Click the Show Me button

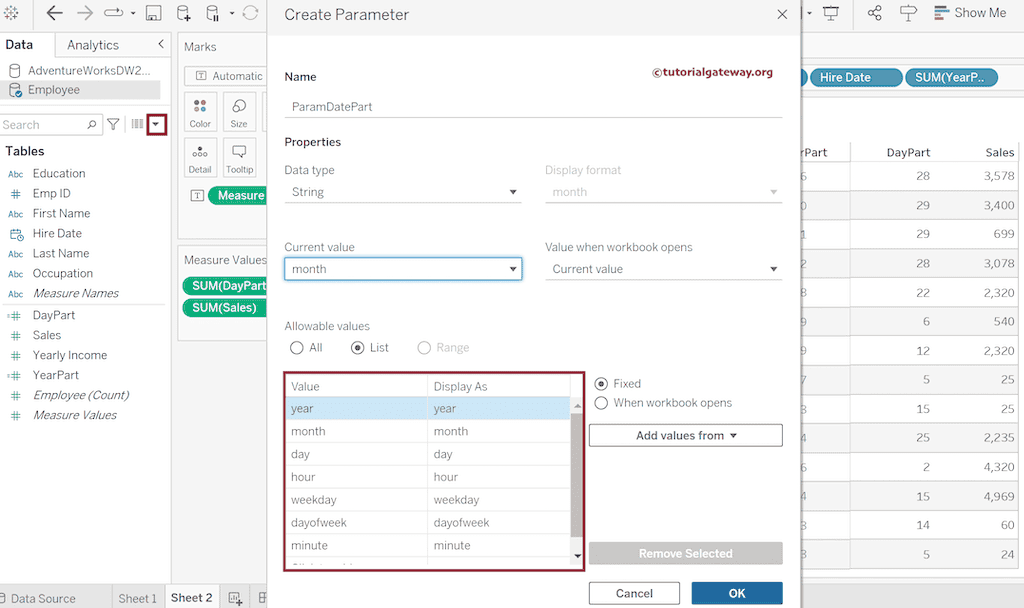point(970,12)
